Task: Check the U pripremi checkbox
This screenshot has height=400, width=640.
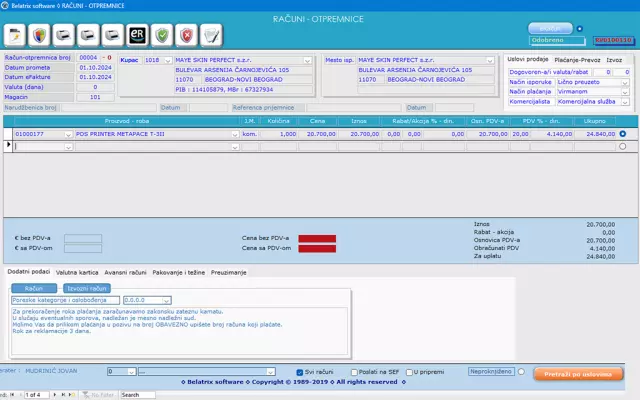Action: tap(409, 371)
